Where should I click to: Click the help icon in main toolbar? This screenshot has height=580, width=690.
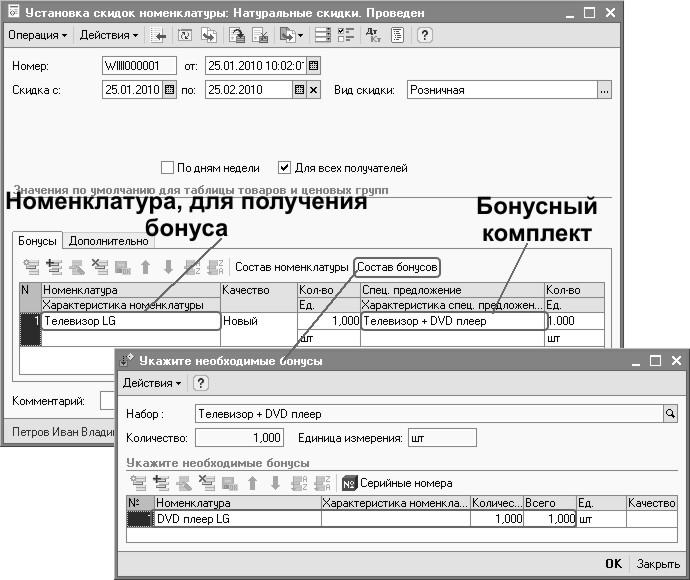(x=424, y=35)
